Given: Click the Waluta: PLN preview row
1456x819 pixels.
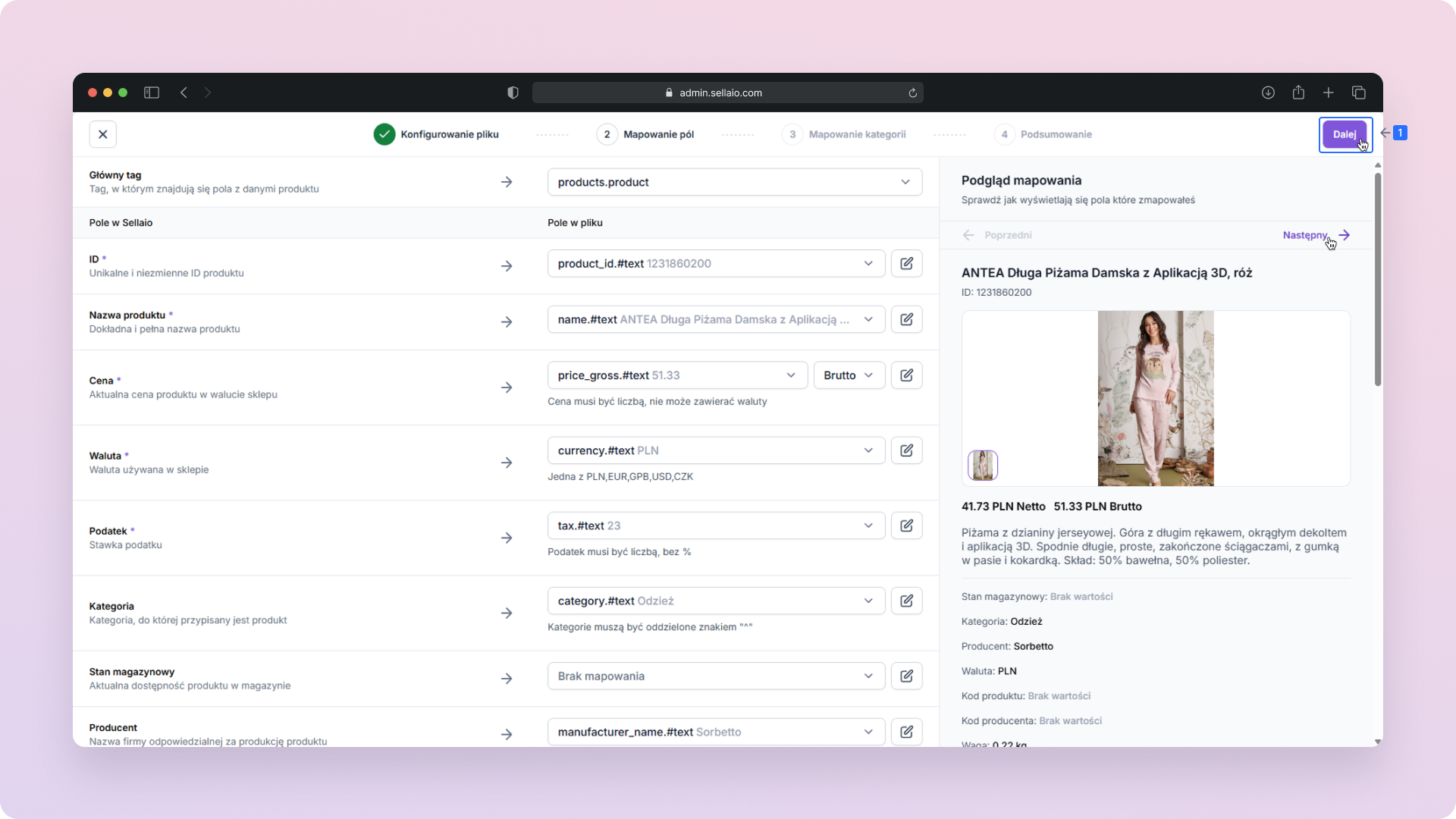Looking at the screenshot, I should (x=989, y=671).
